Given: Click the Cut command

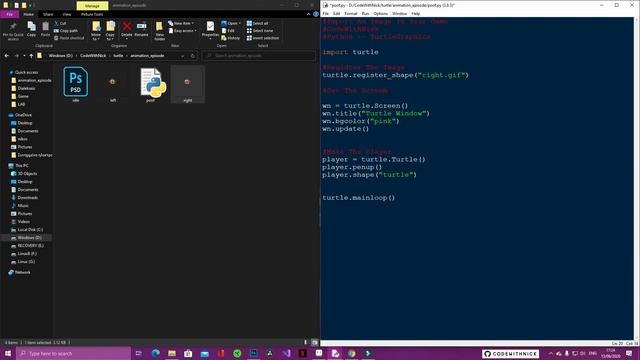Looking at the screenshot, I should pyautogui.click(x=60, y=23).
